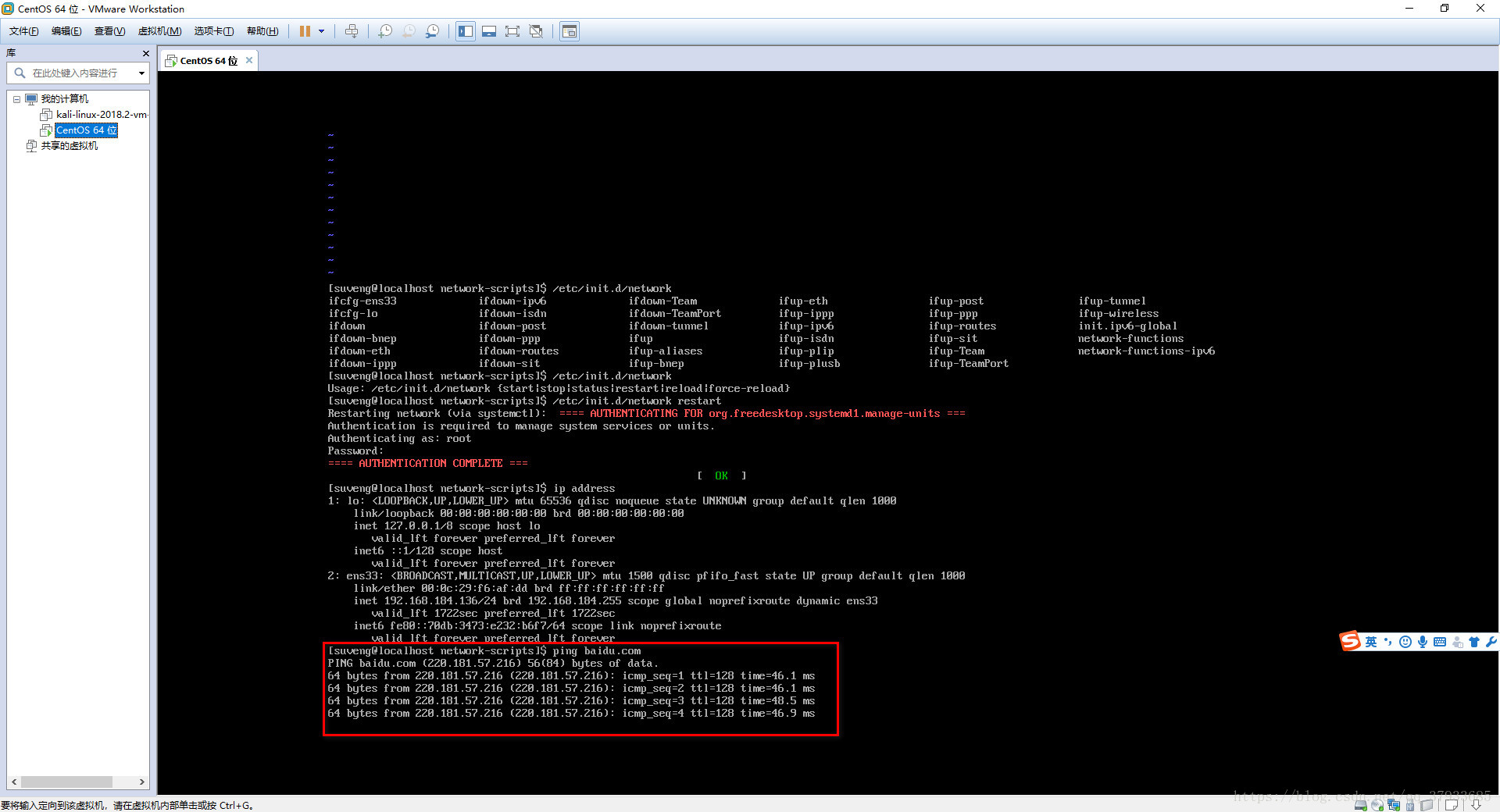Viewport: 1500px width, 812px height.
Task: Close the 库 library panel
Action: pyautogui.click(x=145, y=53)
